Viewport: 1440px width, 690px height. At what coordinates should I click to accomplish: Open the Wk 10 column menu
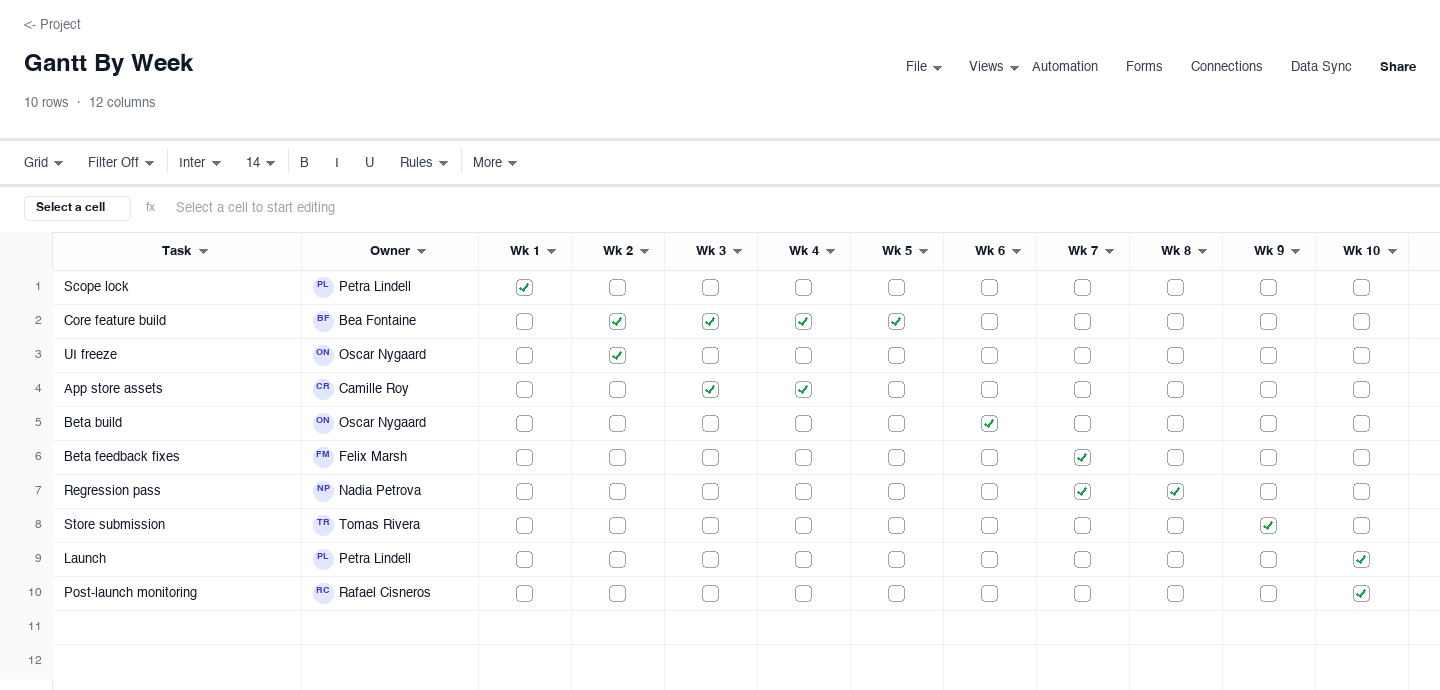1392,252
